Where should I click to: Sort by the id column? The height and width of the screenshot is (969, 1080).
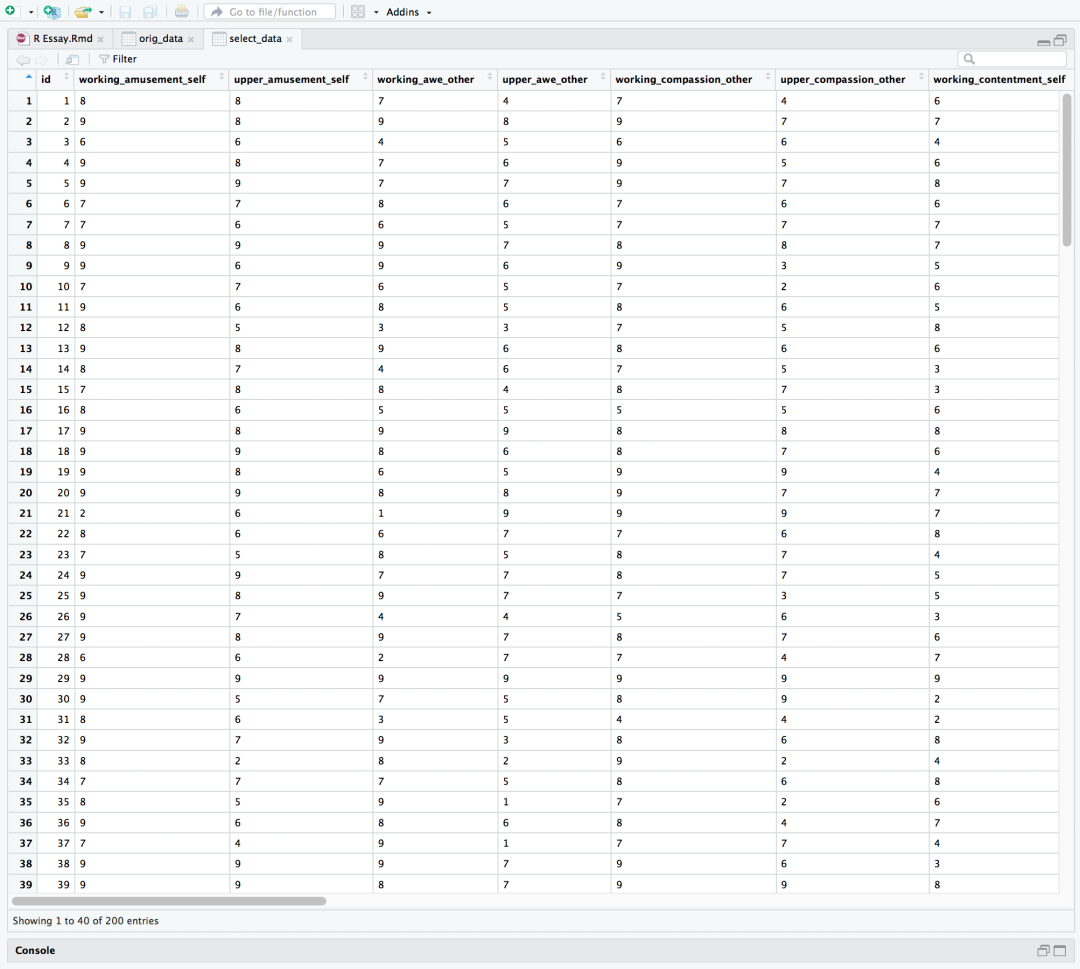(55, 79)
